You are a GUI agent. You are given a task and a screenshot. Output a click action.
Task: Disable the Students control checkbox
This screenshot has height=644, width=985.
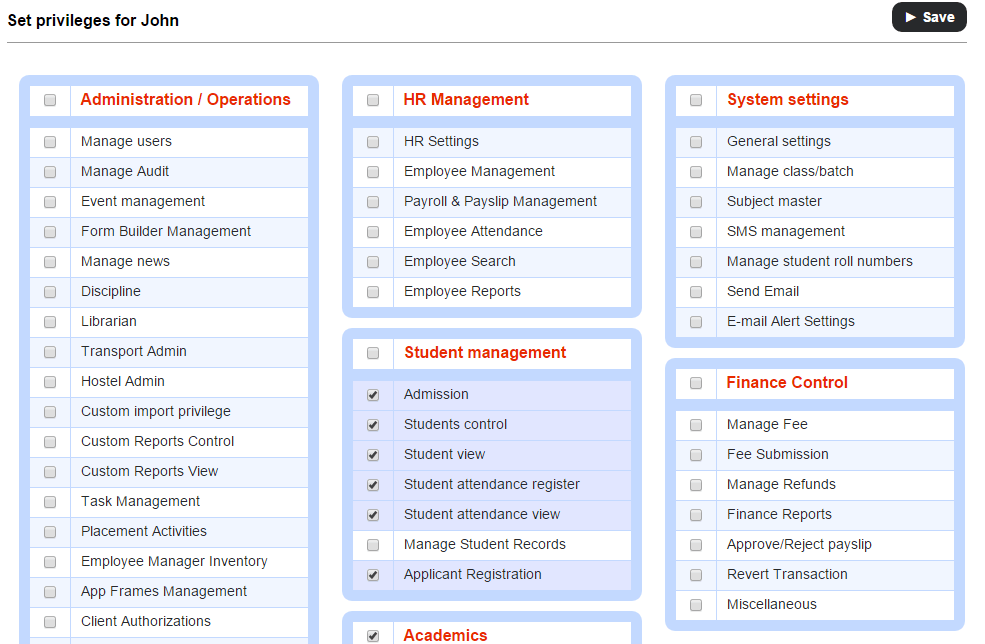point(373,425)
